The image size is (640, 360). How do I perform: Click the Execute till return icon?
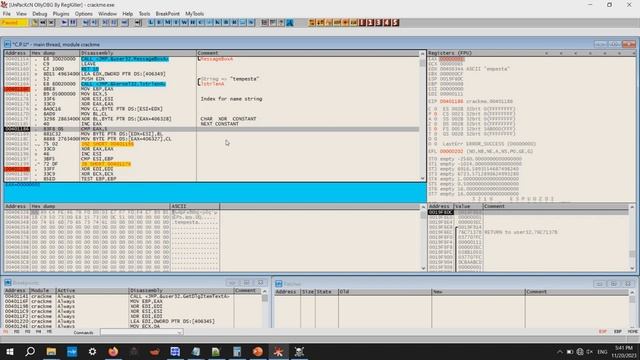(x=124, y=23)
